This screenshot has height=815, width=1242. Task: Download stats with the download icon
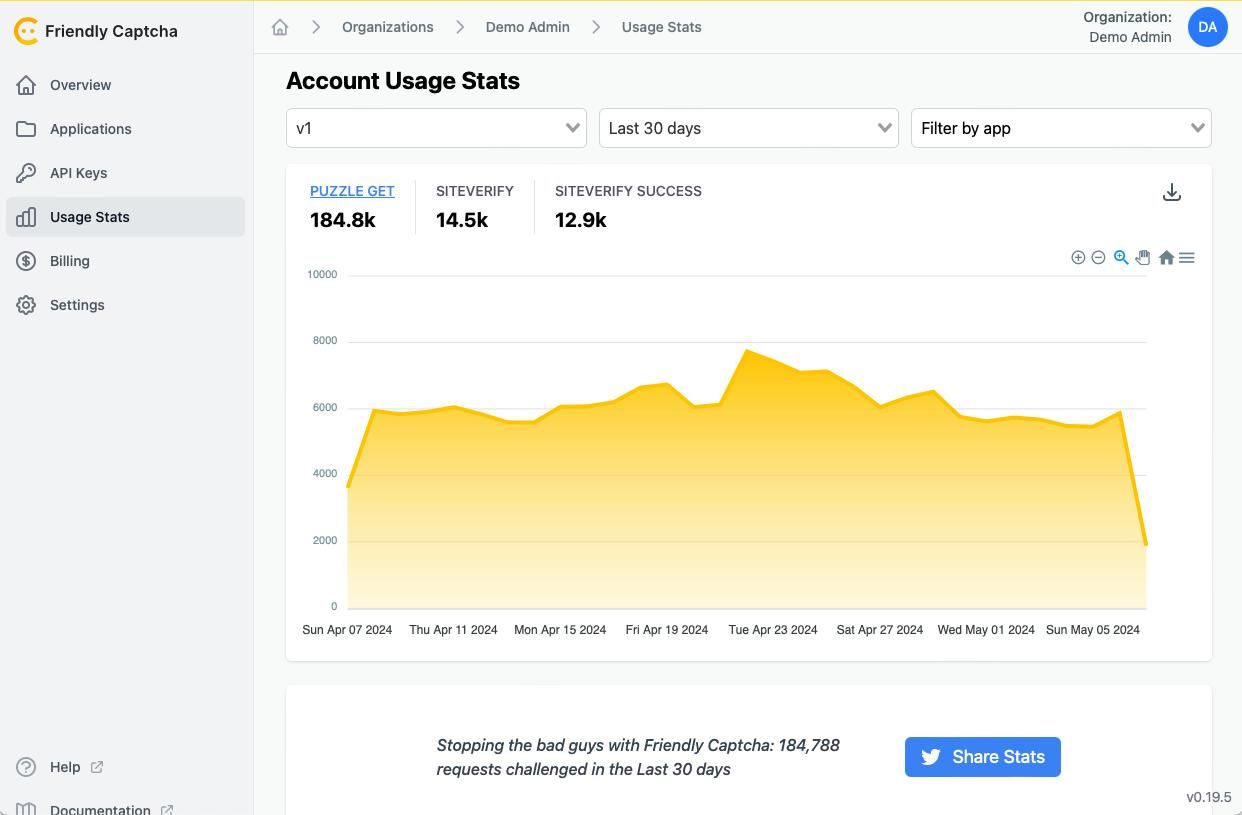coord(1172,192)
